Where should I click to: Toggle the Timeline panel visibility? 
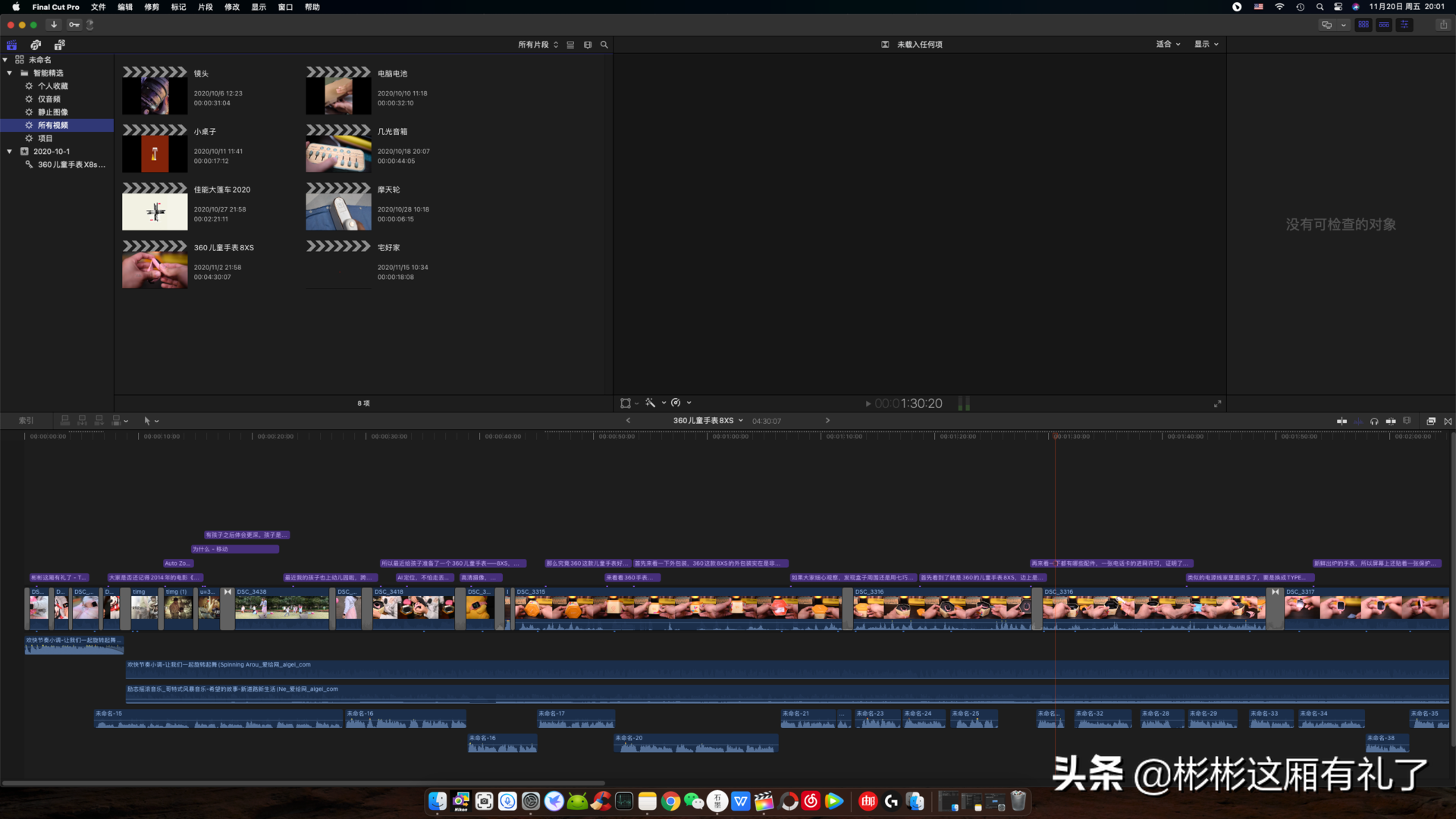(1384, 24)
